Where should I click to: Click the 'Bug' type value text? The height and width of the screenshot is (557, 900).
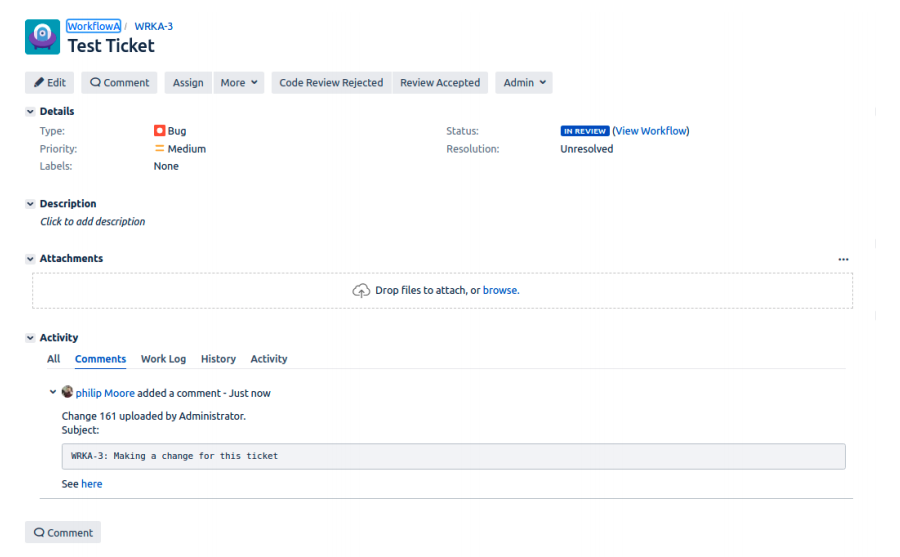point(177,131)
